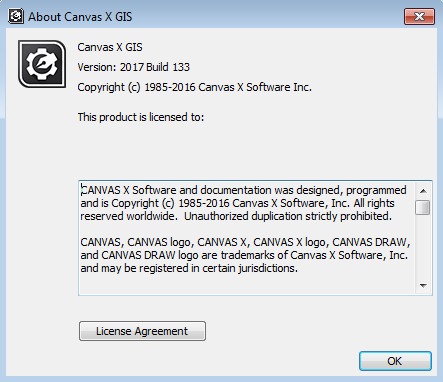Screen dimensions: 443x382
Task: Click the empty area below the trademark text
Action: coord(247,284)
